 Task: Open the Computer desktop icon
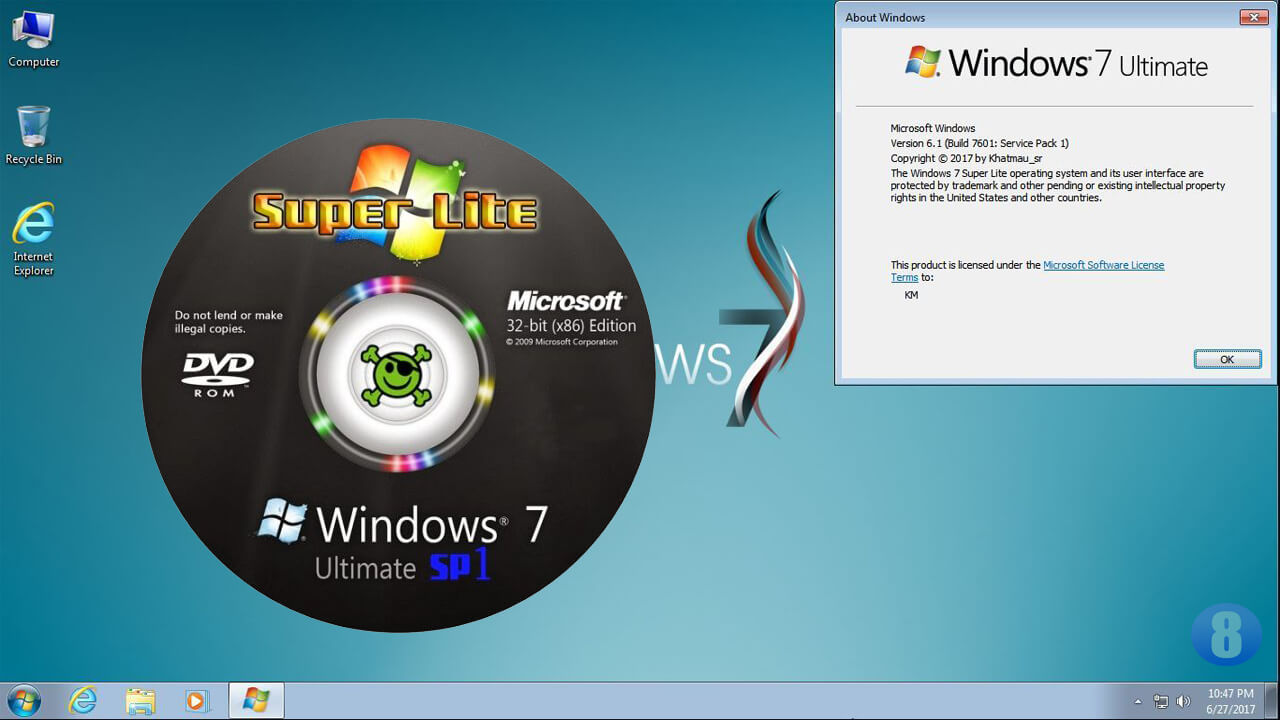coord(33,39)
